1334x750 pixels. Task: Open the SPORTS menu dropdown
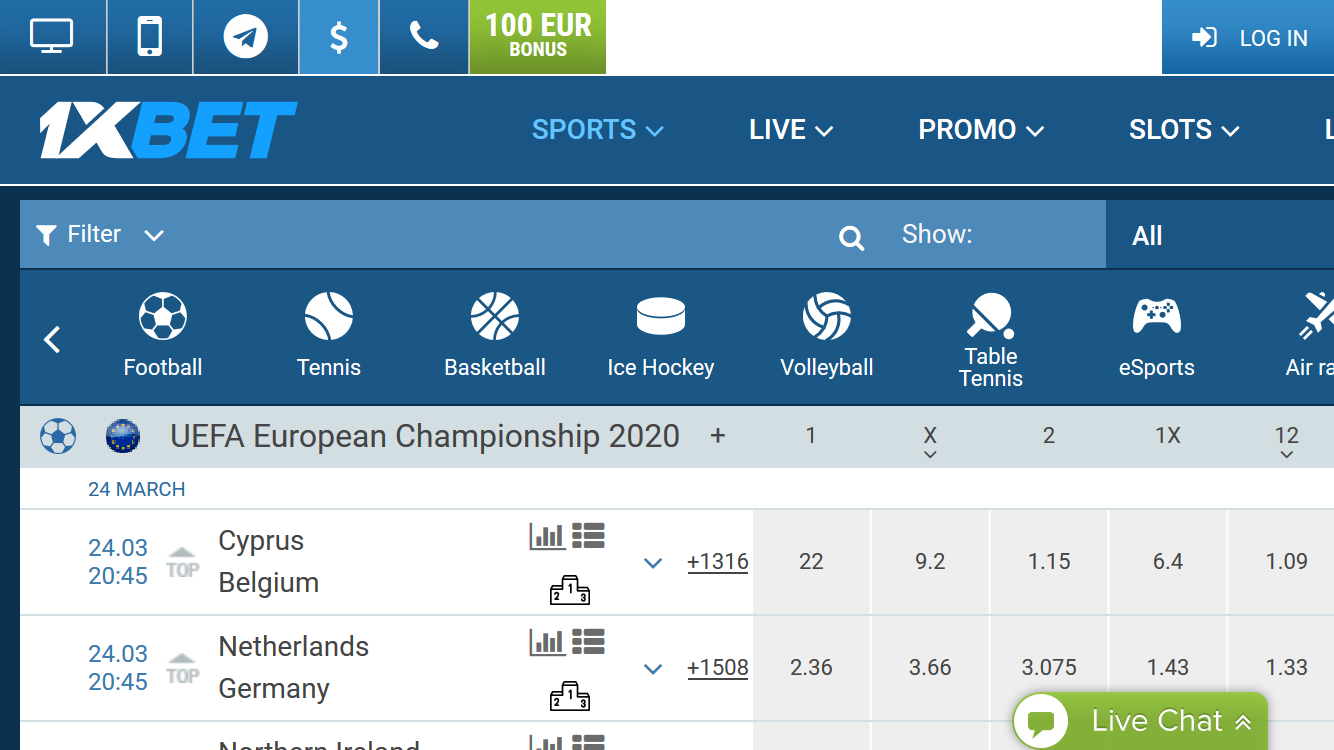(598, 130)
